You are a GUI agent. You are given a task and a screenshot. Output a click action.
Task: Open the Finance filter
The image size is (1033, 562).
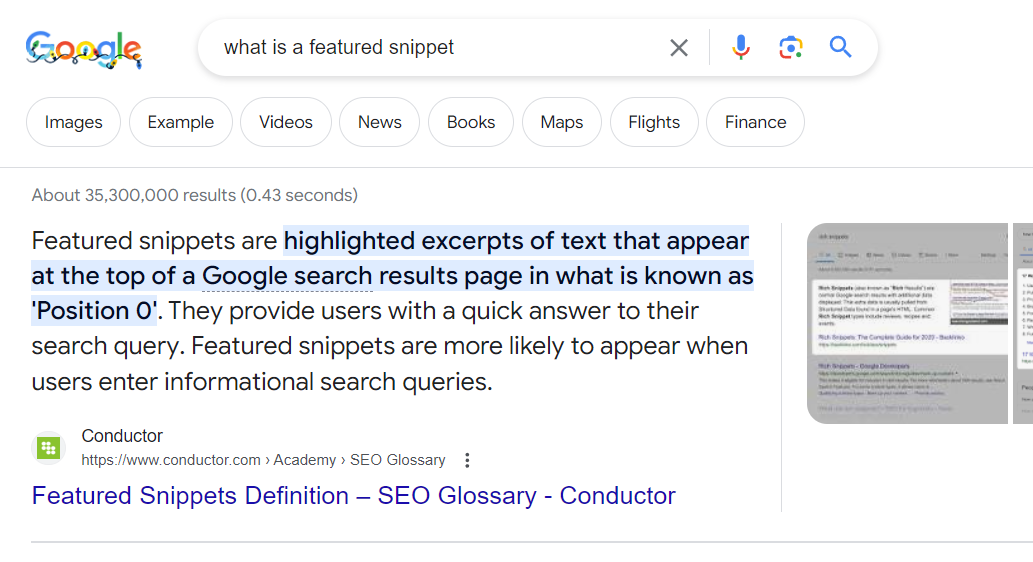point(755,122)
